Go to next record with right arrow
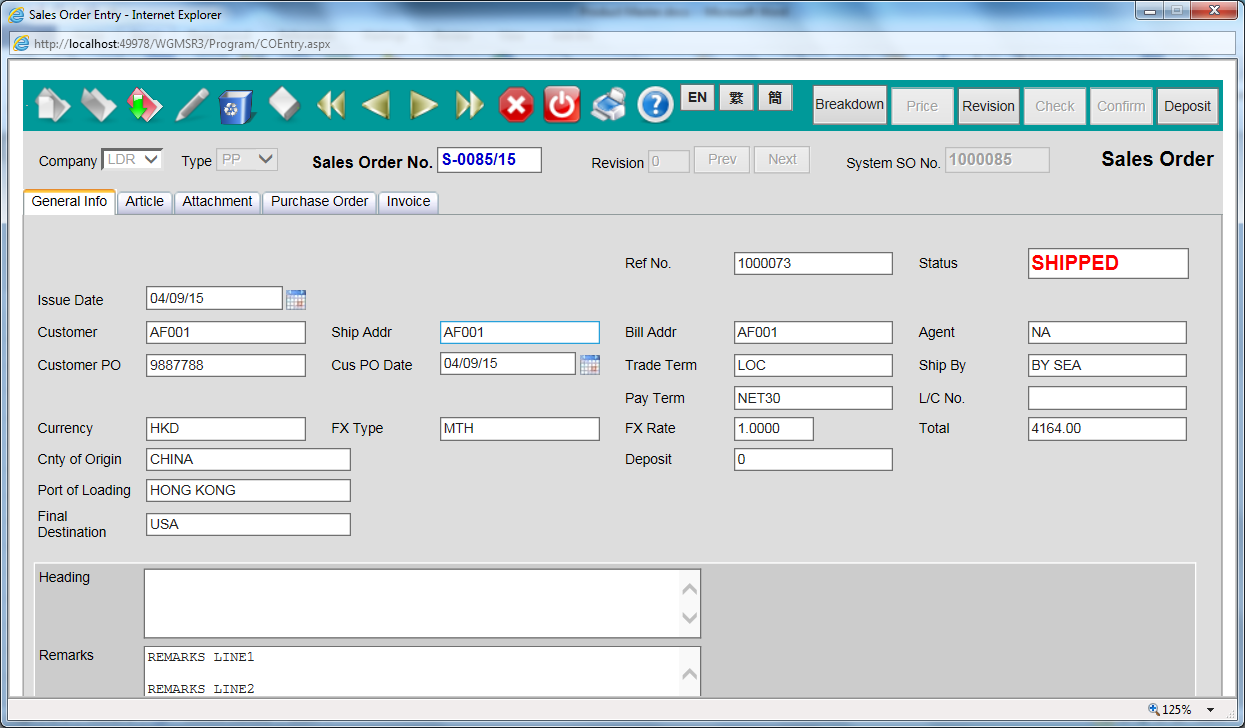Viewport: 1245px width, 728px height. point(424,105)
